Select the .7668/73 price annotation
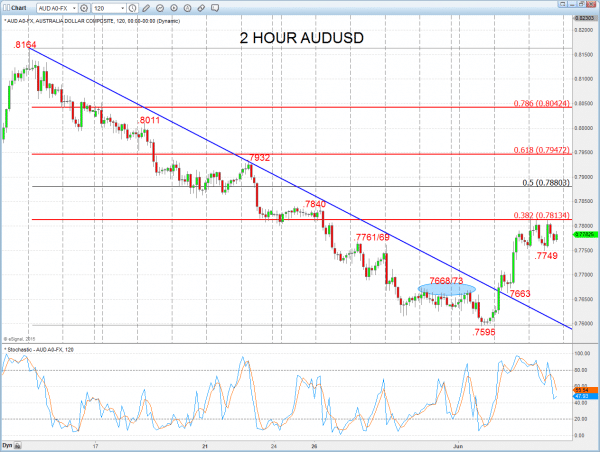The image size is (600, 452). point(446,281)
